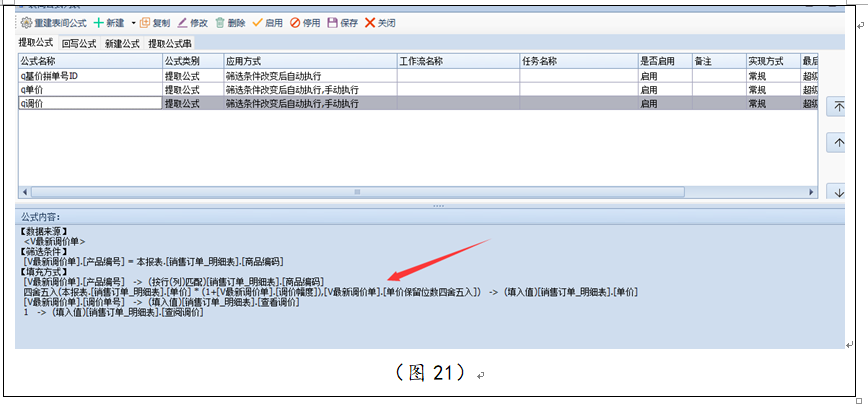
Task: Select the 提取公式串 tab
Action: pos(170,43)
